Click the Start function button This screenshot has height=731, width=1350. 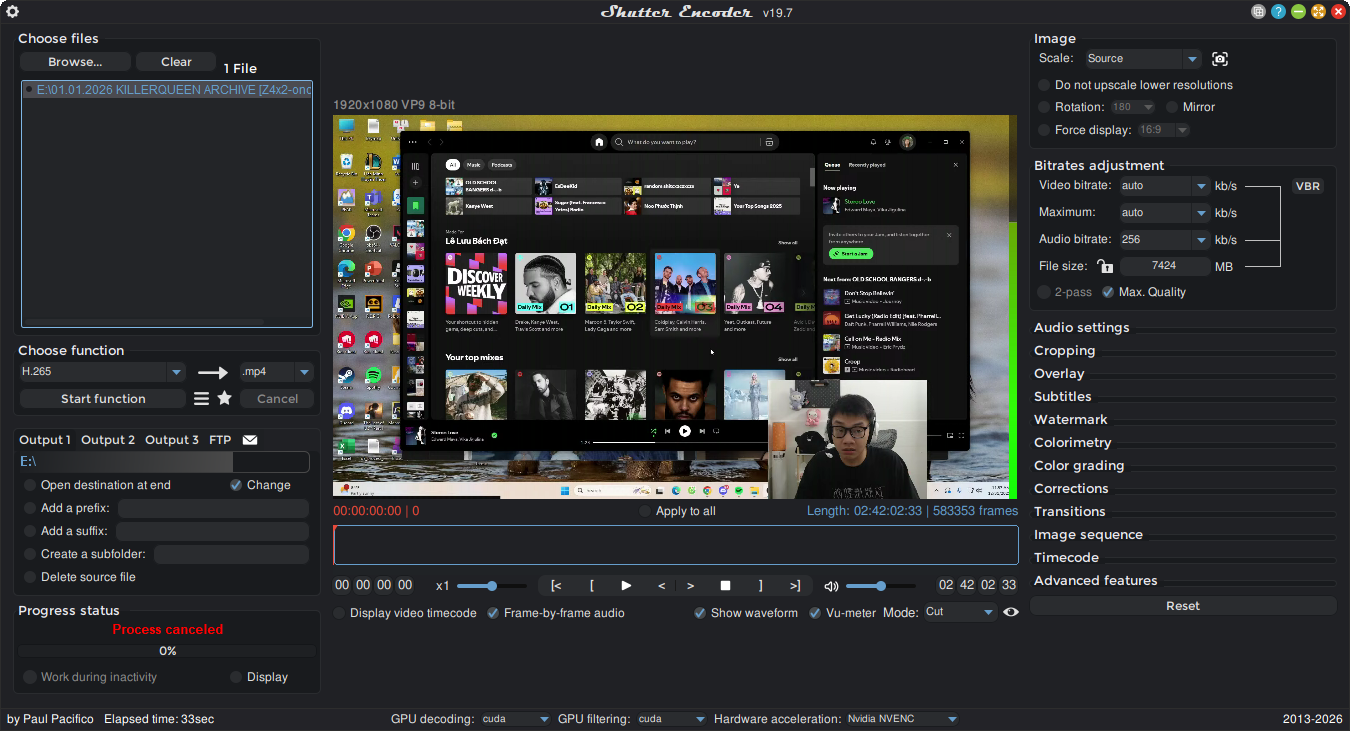click(x=103, y=399)
